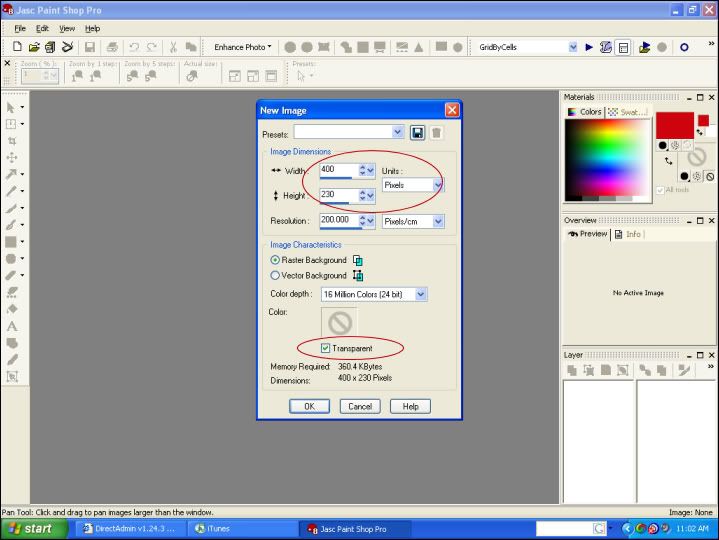Screen dimensions: 719x540
Task: Expand the Height value dropdown arrow
Action: click(x=371, y=196)
